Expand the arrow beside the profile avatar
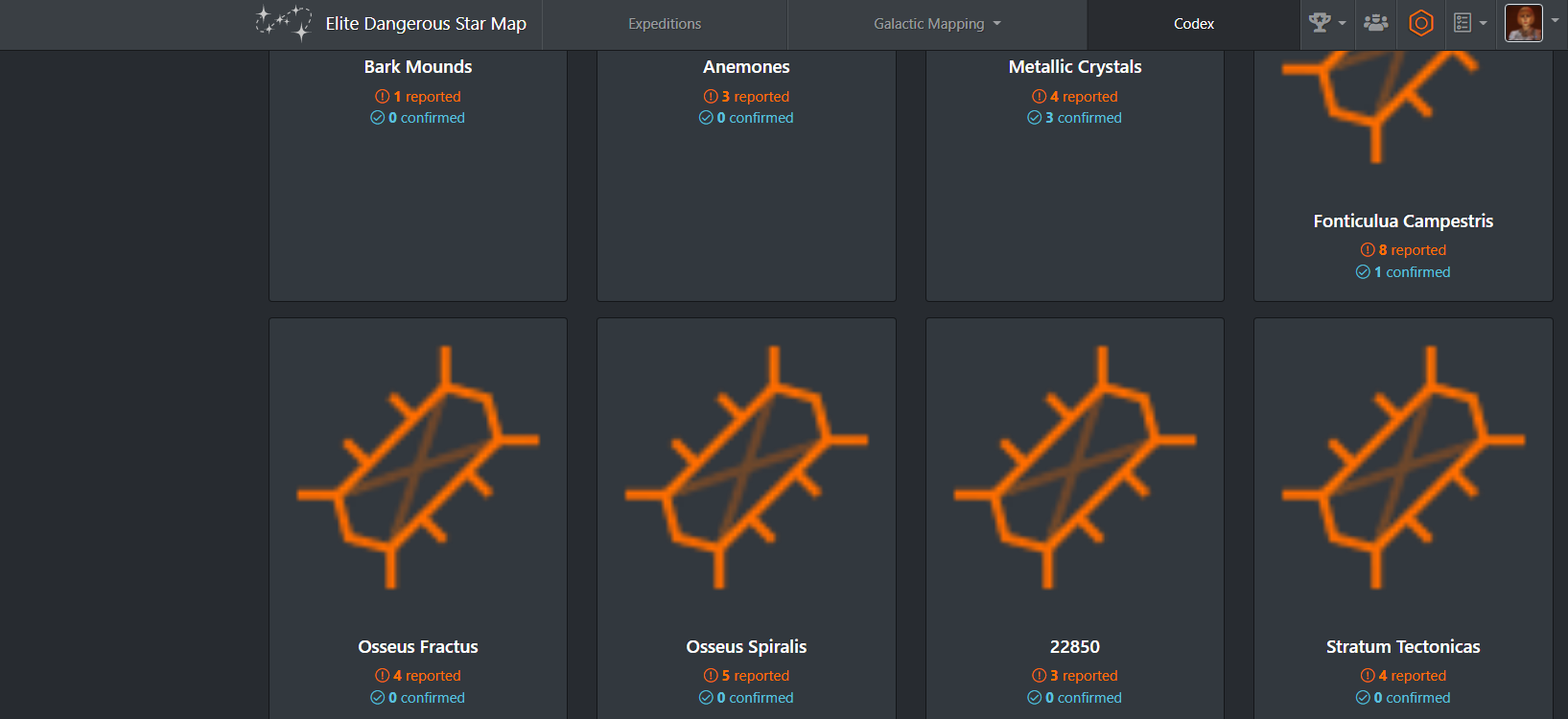Screen dimensions: 1568x719 click(x=1556, y=21)
